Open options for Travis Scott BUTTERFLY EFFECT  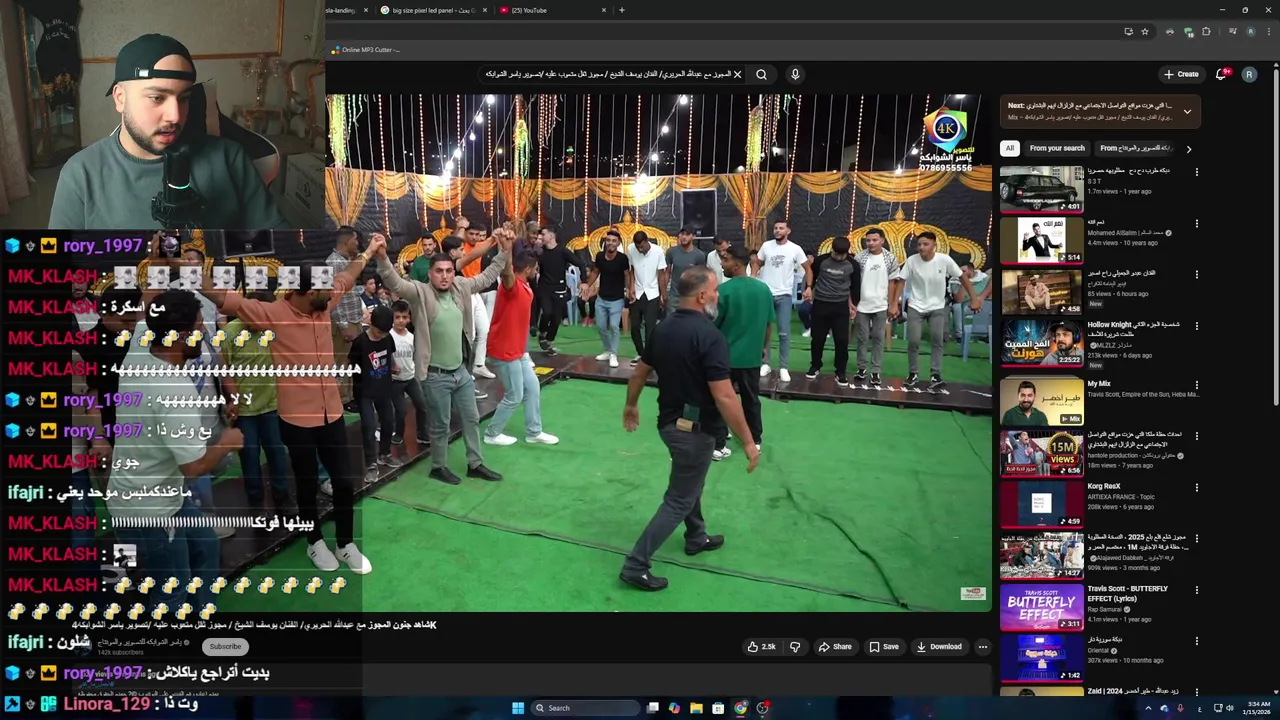tap(1196, 590)
